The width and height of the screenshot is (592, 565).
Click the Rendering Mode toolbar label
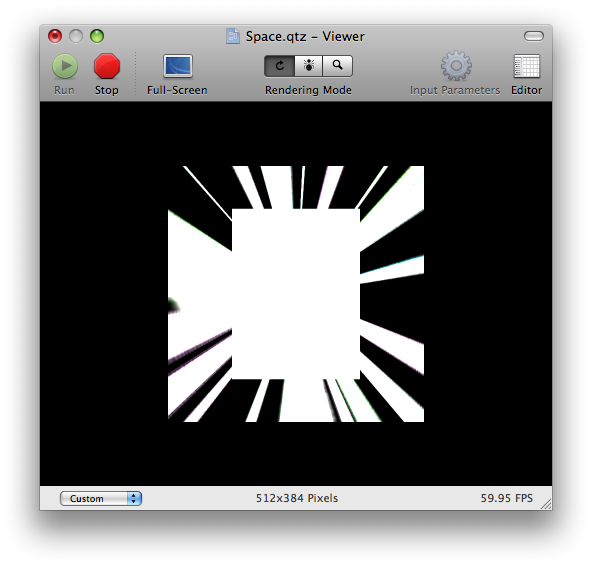click(x=308, y=90)
